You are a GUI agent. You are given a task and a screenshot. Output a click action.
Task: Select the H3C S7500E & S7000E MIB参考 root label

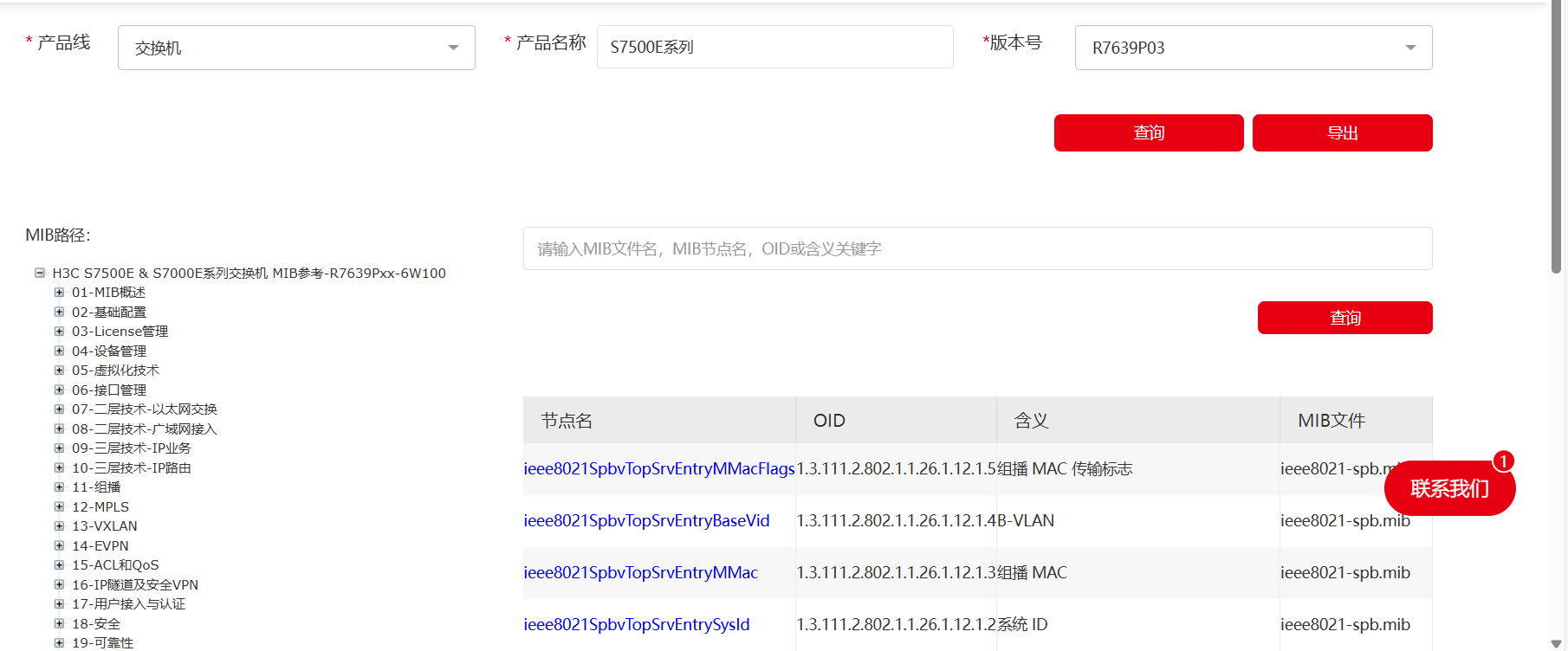(249, 273)
